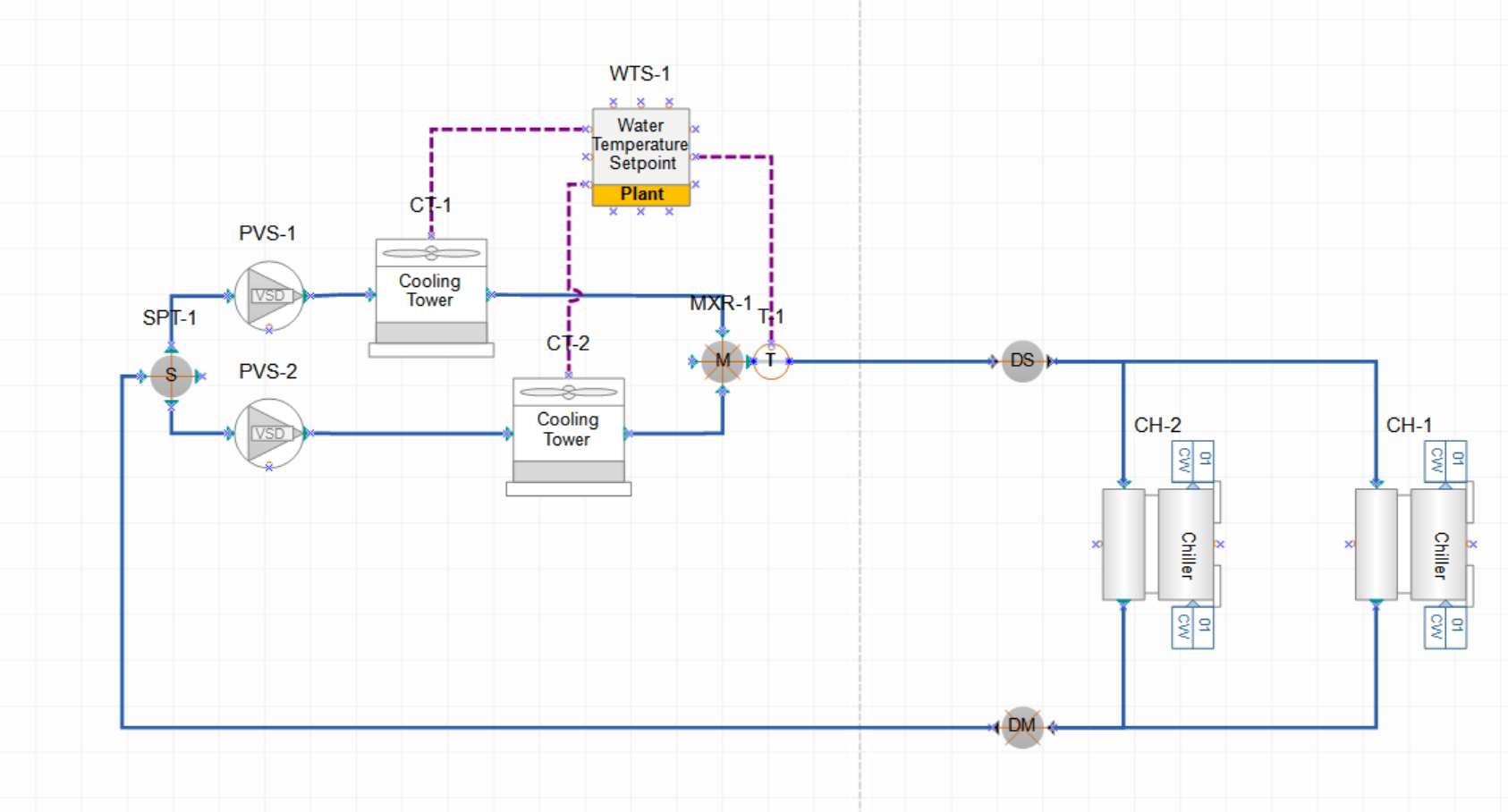The width and height of the screenshot is (1508, 812).
Task: Click the bottom CW 01 connector on CH-2
Action: (x=1192, y=627)
